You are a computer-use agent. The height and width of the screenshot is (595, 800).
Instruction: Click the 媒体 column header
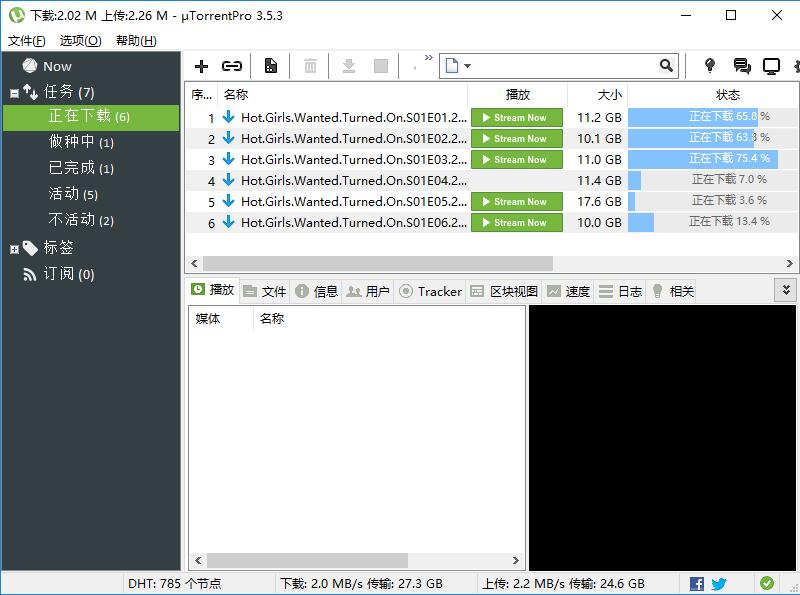[x=220, y=318]
